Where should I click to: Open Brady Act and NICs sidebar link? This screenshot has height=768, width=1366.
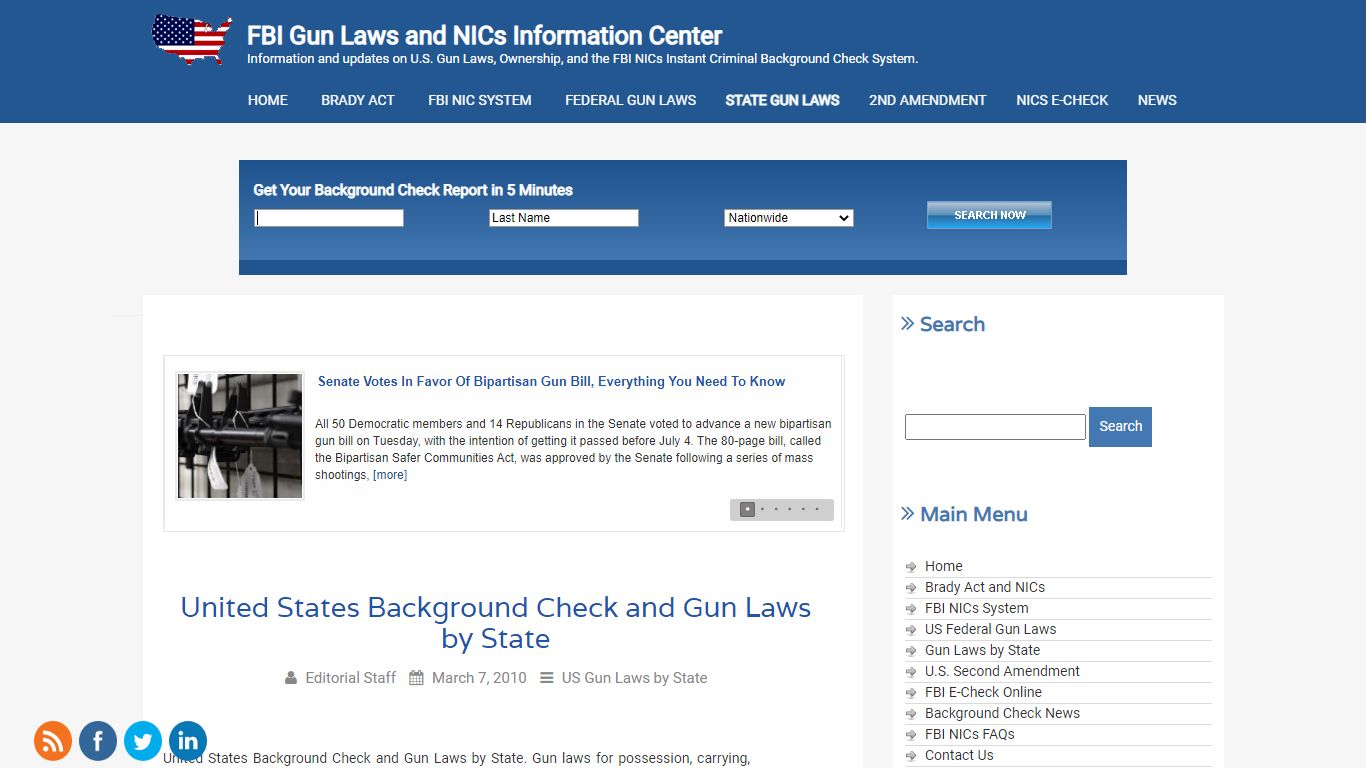(x=985, y=587)
